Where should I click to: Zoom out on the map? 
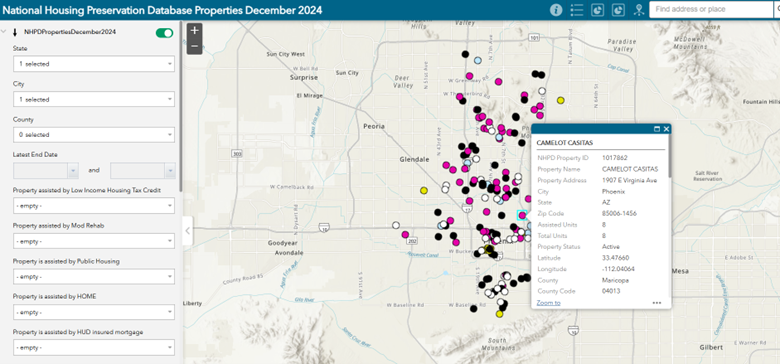195,46
